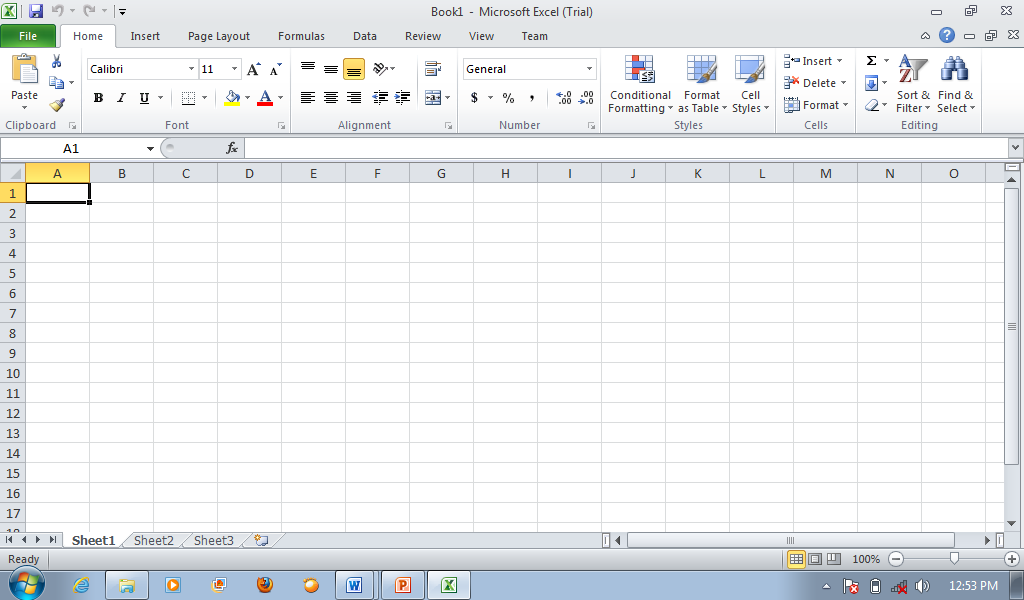Toggle the Wrap Text button
Screen dimensions: 1024x600
[x=433, y=69]
